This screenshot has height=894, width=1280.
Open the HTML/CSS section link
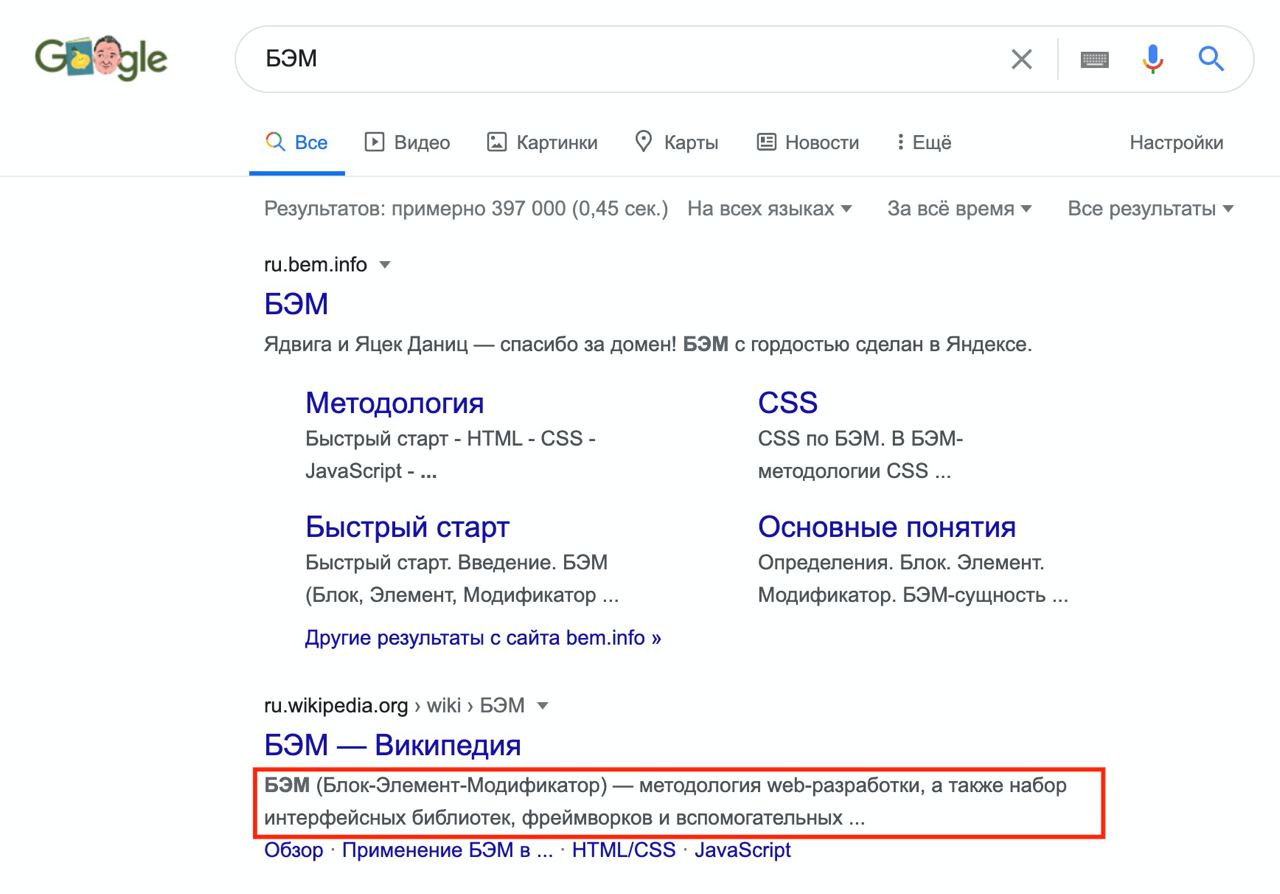[624, 851]
